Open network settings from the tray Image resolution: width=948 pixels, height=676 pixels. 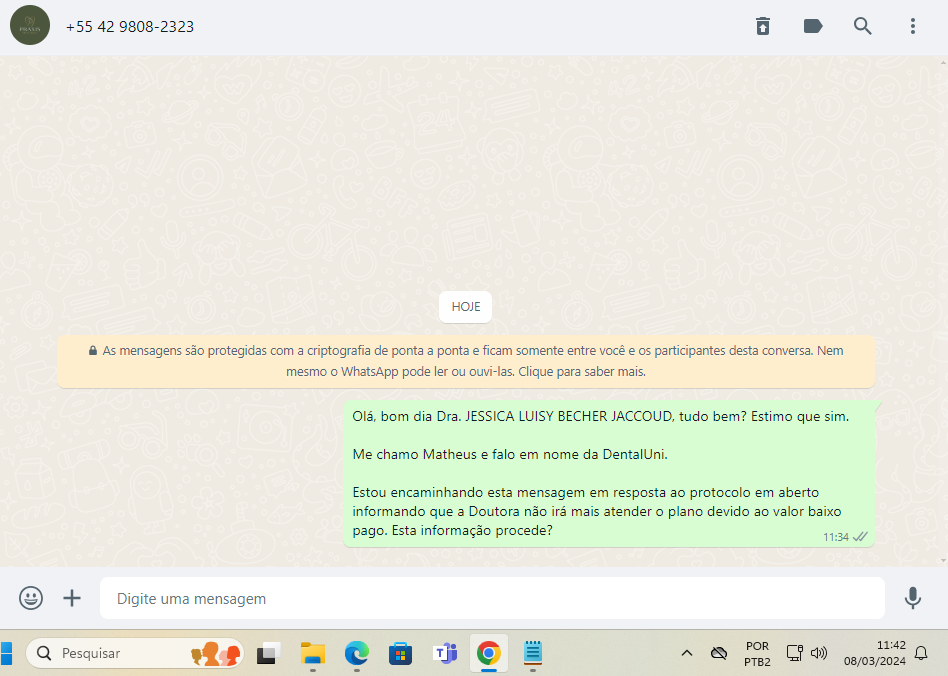tap(794, 653)
